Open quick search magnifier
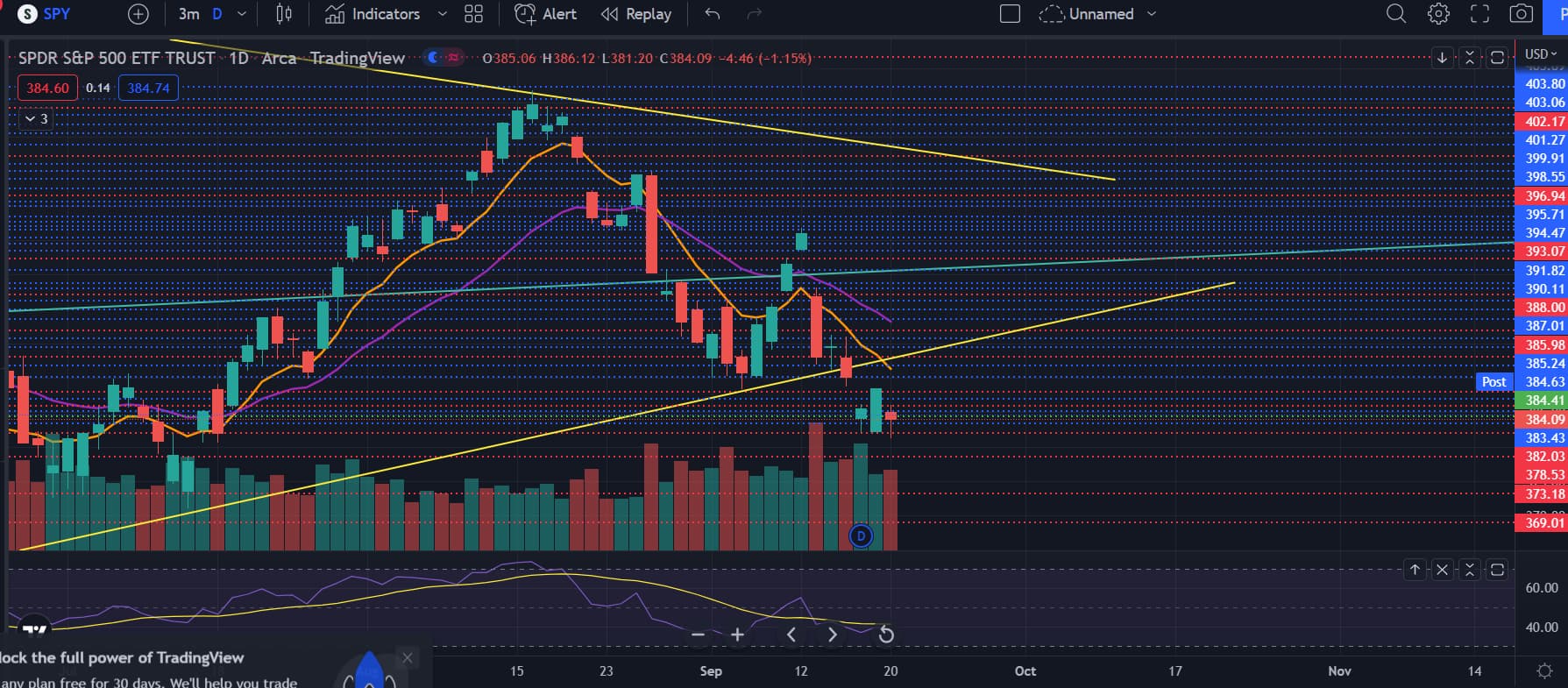 1395,14
